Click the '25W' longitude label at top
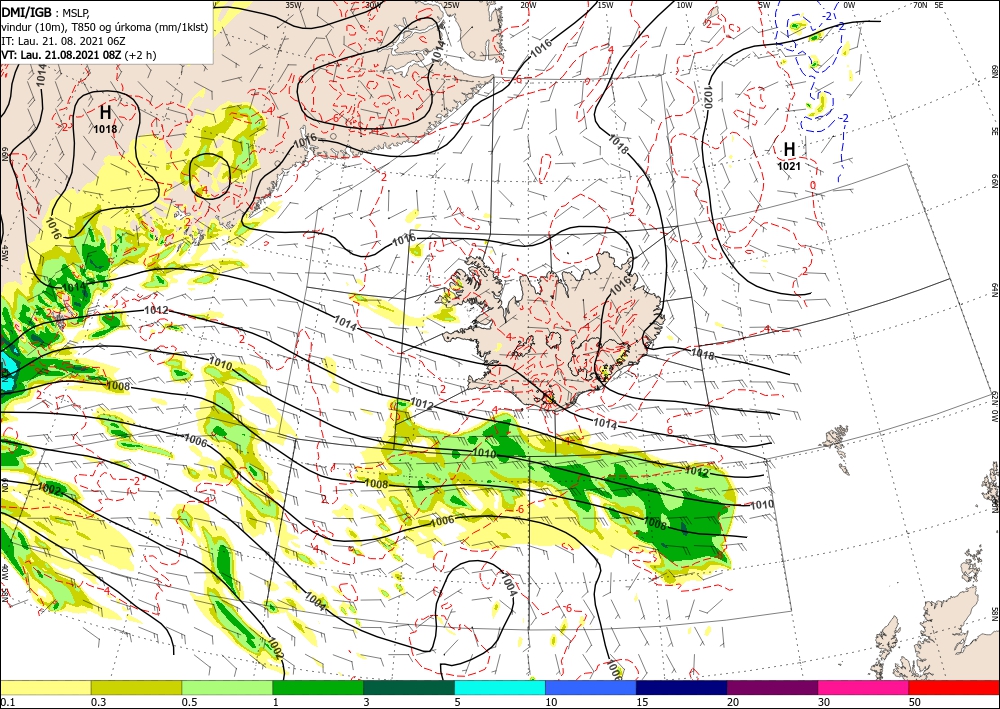The width and height of the screenshot is (1000, 709). pos(451,5)
